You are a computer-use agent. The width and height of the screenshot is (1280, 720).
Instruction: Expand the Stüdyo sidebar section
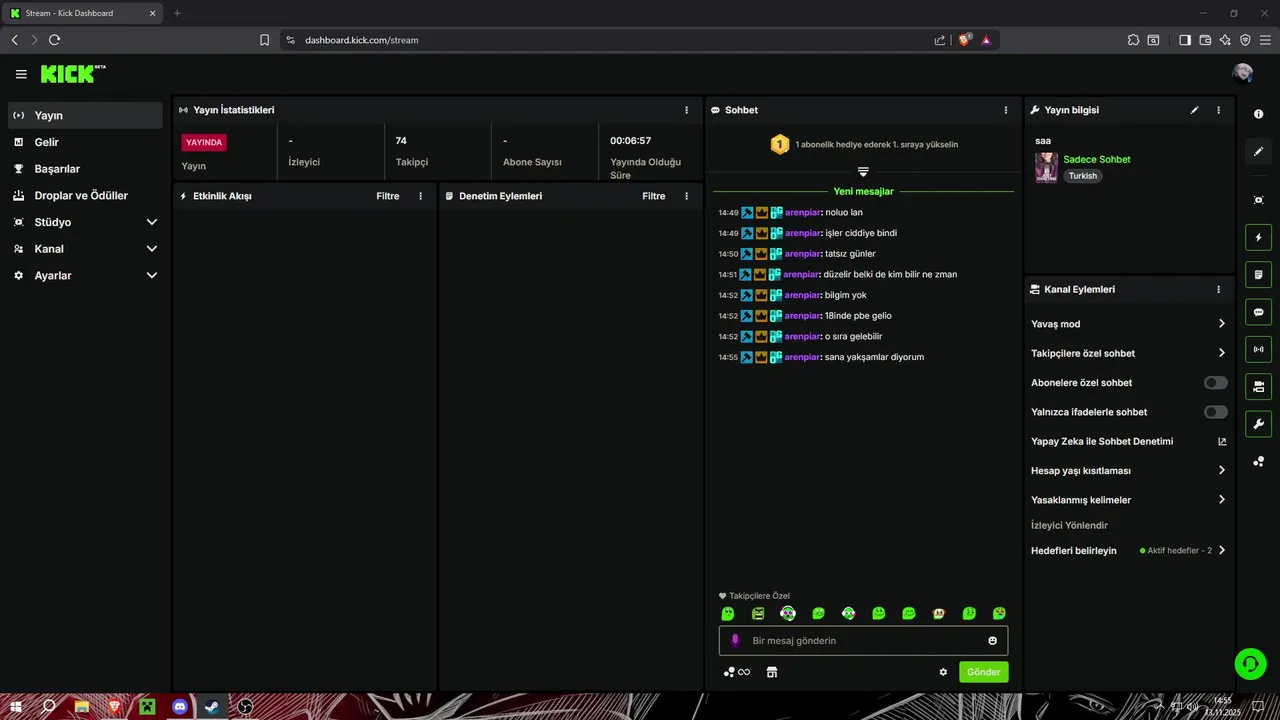click(85, 222)
